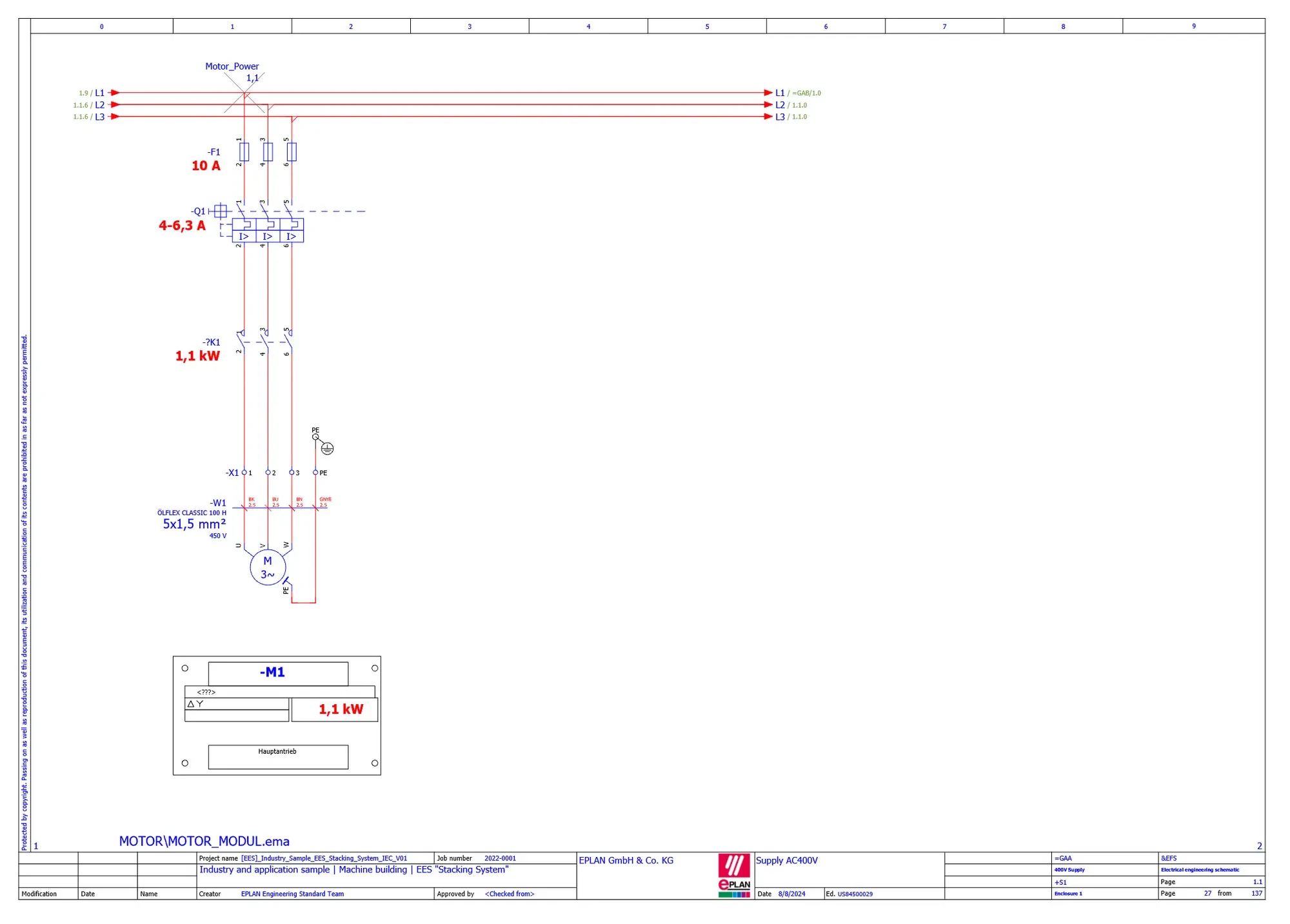Click the incoming L1 arrow on the left

click(115, 93)
